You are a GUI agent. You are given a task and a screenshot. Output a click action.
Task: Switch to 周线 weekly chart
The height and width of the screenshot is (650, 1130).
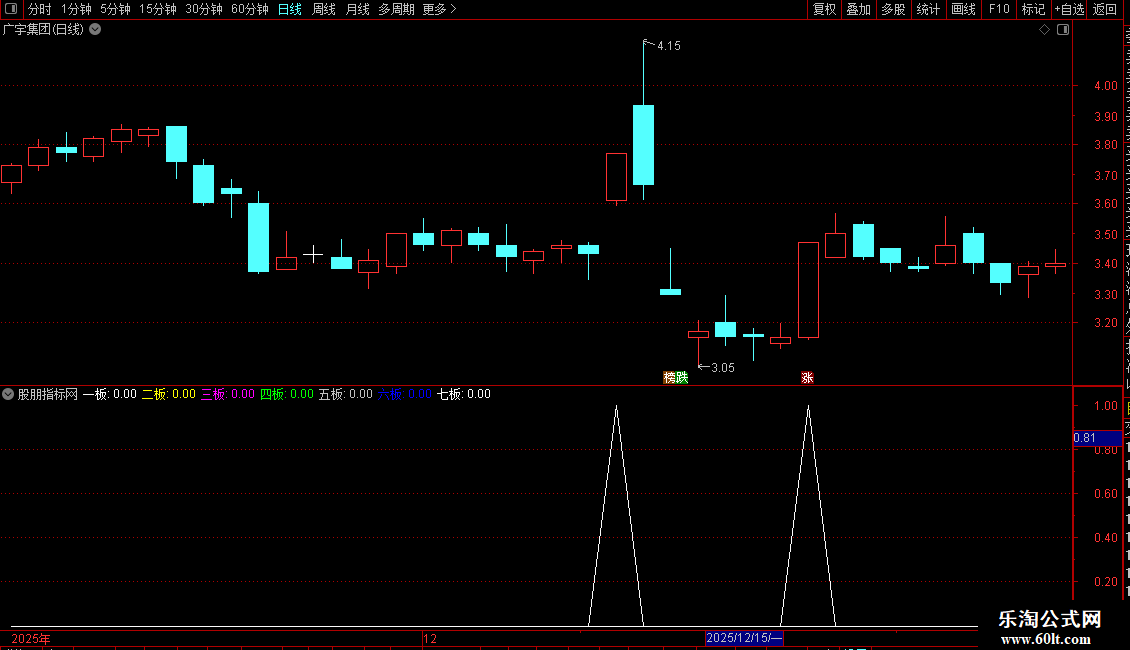pyautogui.click(x=324, y=9)
